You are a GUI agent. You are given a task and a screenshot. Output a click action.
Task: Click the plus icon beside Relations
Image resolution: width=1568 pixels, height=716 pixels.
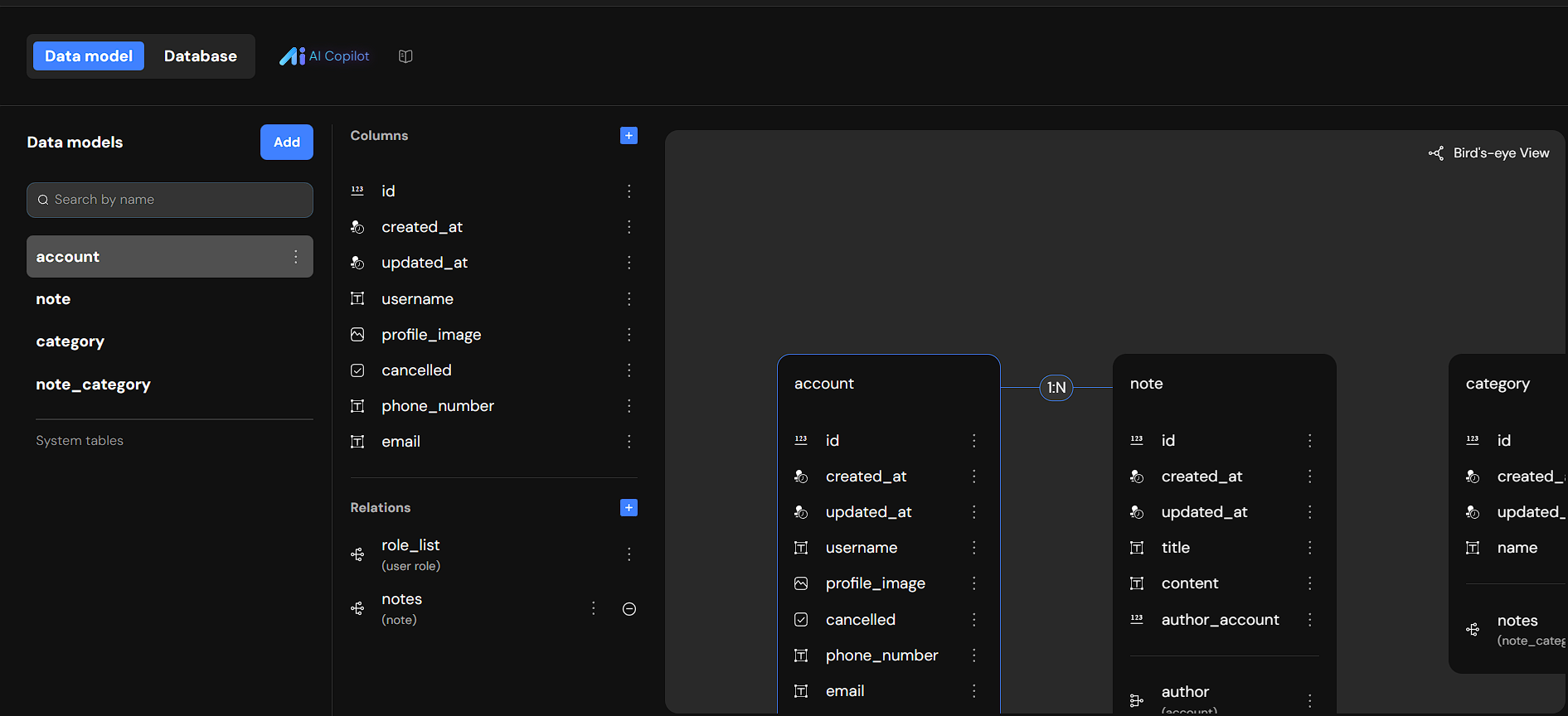[629, 508]
